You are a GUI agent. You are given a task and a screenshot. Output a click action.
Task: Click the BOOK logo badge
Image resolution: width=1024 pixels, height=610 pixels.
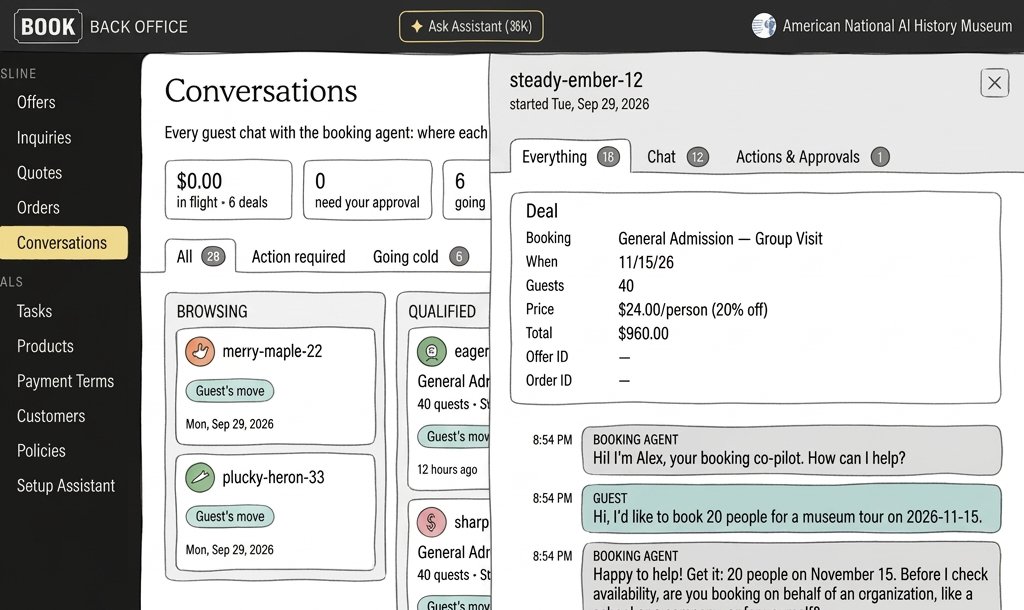(48, 26)
